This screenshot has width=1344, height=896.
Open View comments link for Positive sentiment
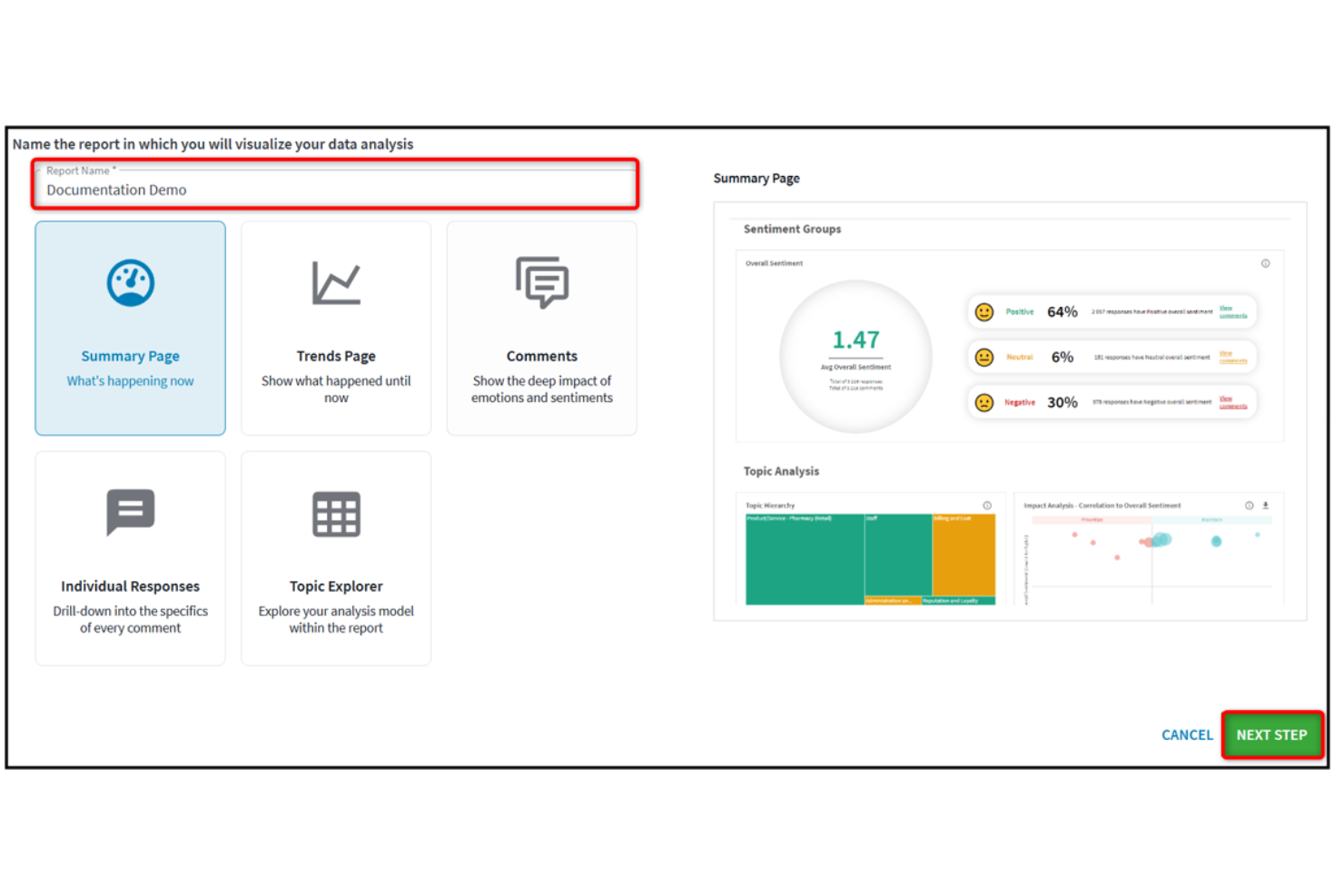[x=1232, y=312]
